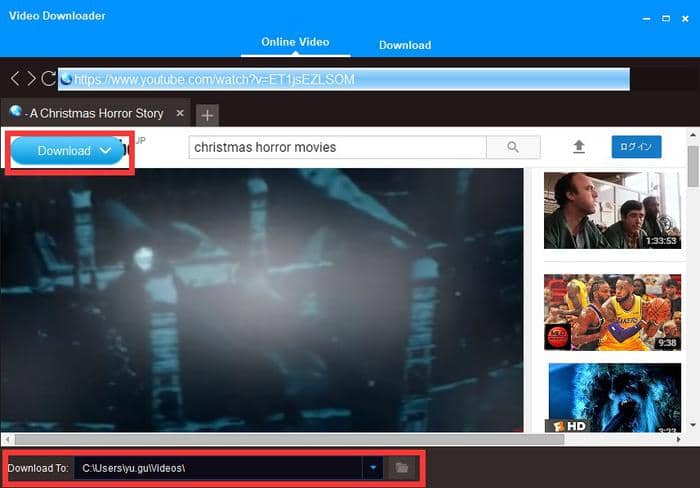The width and height of the screenshot is (700, 488).
Task: Go back with the browser back arrow
Action: tap(15, 79)
